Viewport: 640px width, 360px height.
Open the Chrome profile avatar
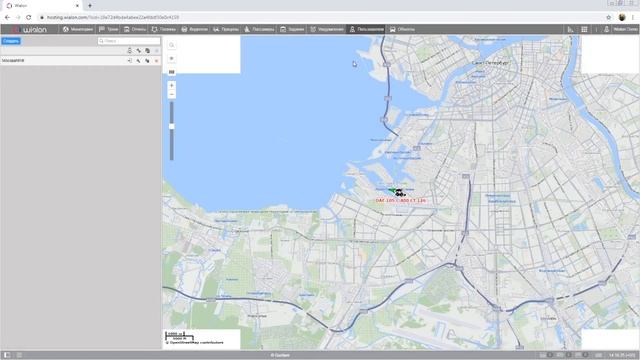point(622,17)
